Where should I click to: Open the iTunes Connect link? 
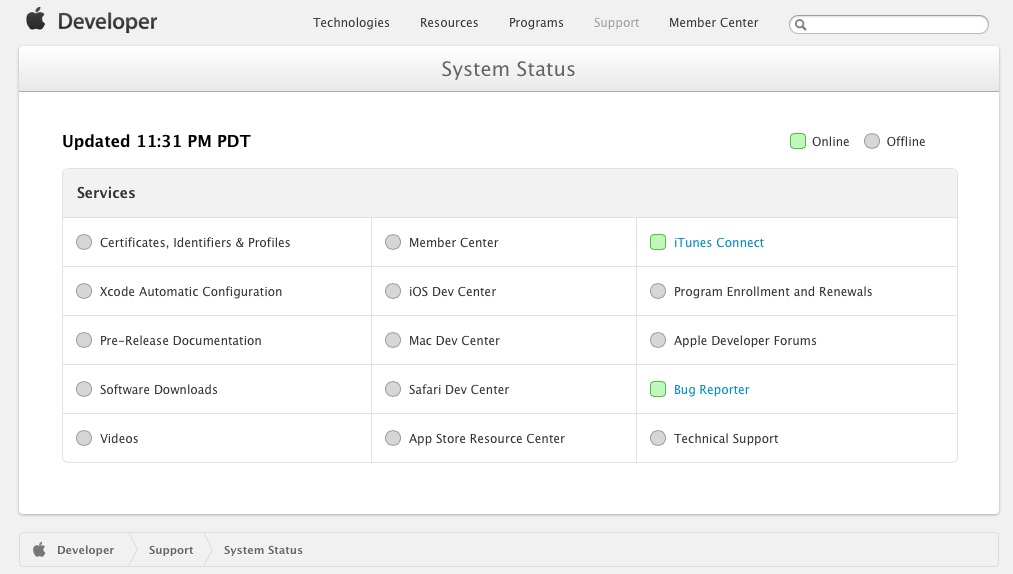pos(719,242)
